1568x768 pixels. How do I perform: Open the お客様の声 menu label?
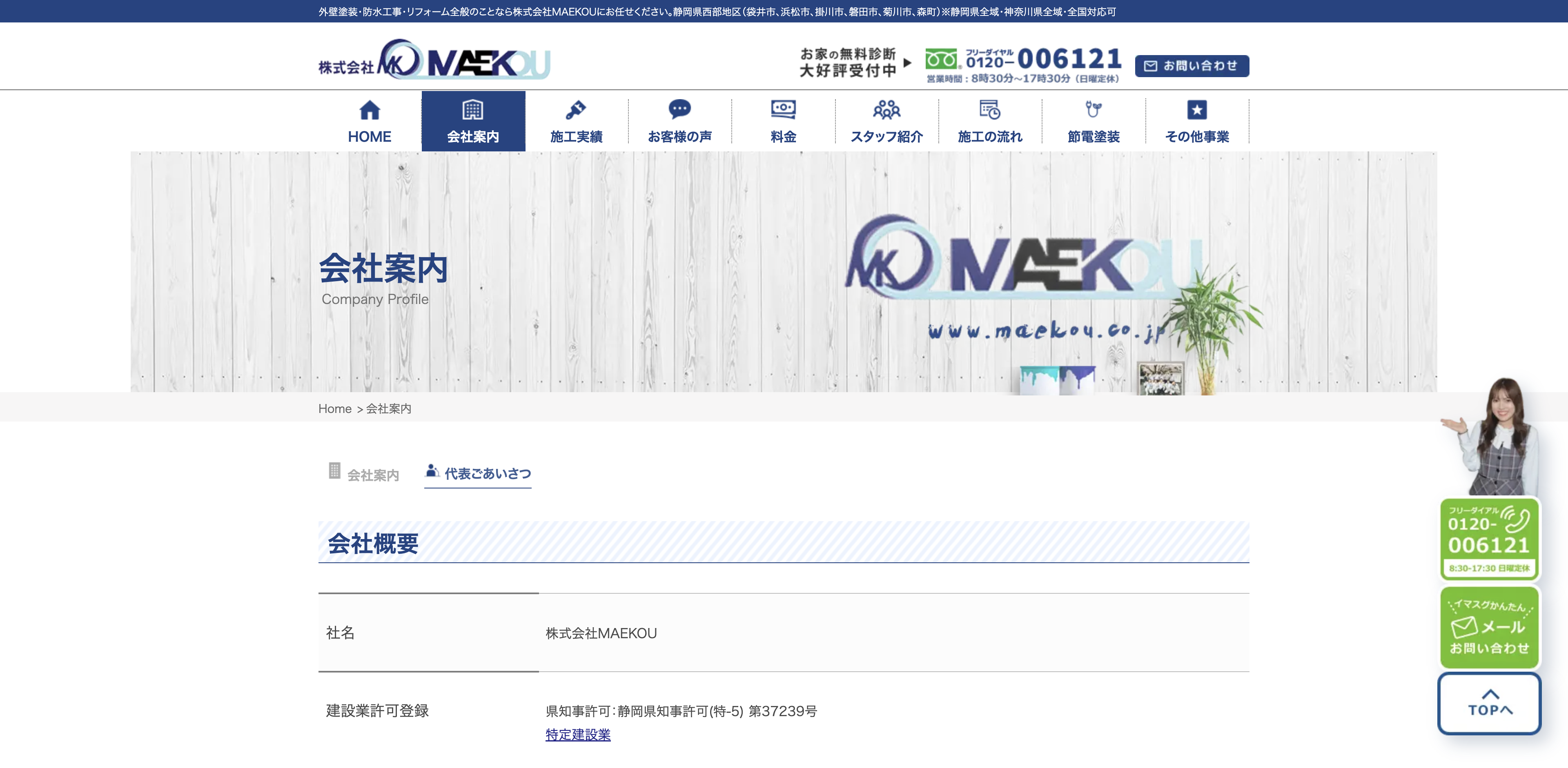(679, 137)
